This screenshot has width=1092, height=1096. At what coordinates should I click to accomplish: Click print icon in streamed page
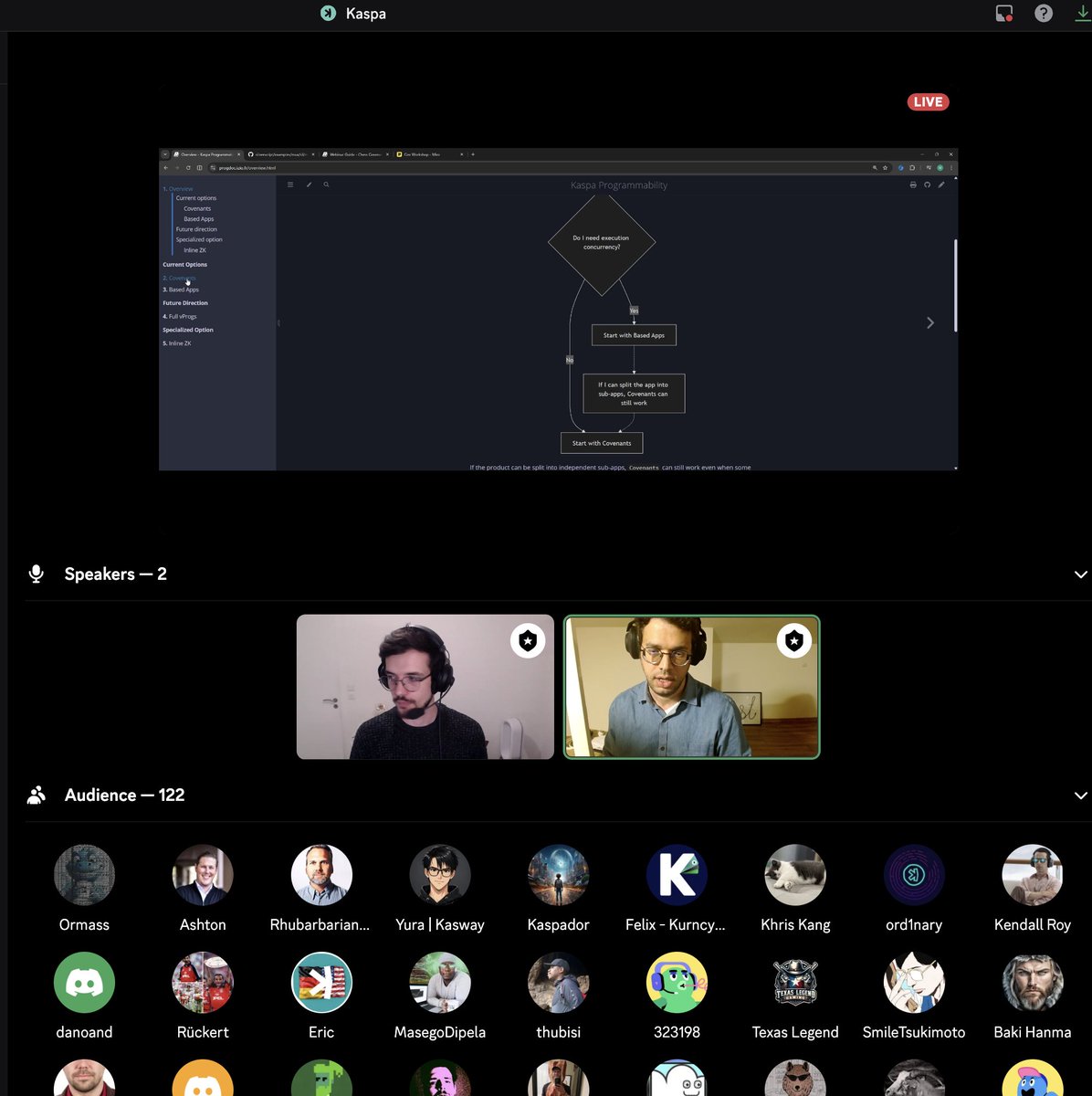click(913, 184)
